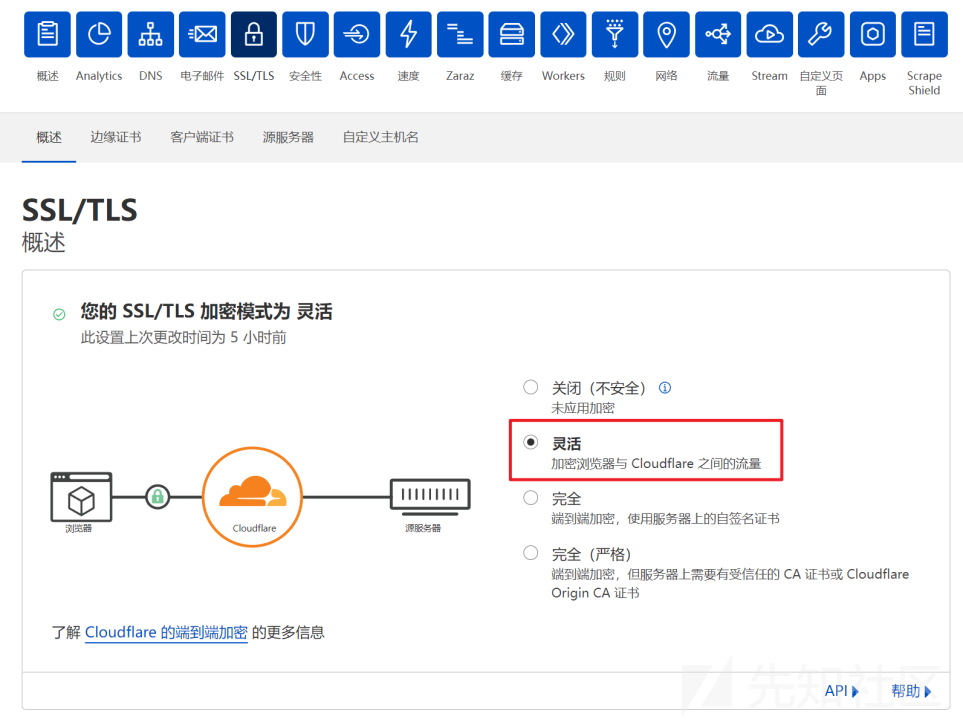The height and width of the screenshot is (722, 963).
Task: Open the Scrape Shield document icon
Action: click(x=924, y=34)
